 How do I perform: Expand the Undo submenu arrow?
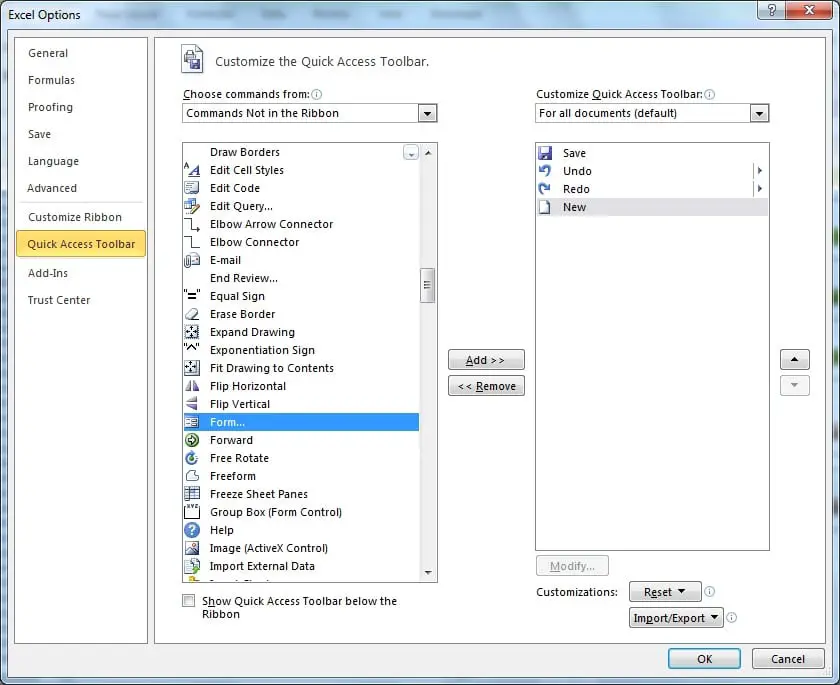[x=760, y=171]
